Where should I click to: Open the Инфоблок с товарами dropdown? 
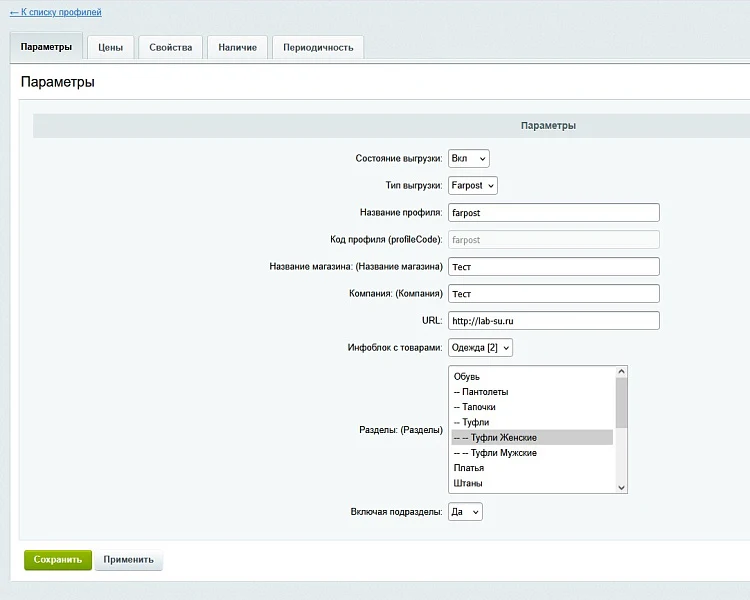click(480, 348)
